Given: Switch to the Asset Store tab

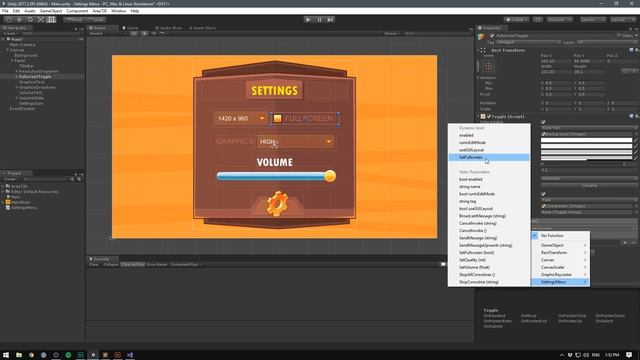Looking at the screenshot, I should 202,28.
